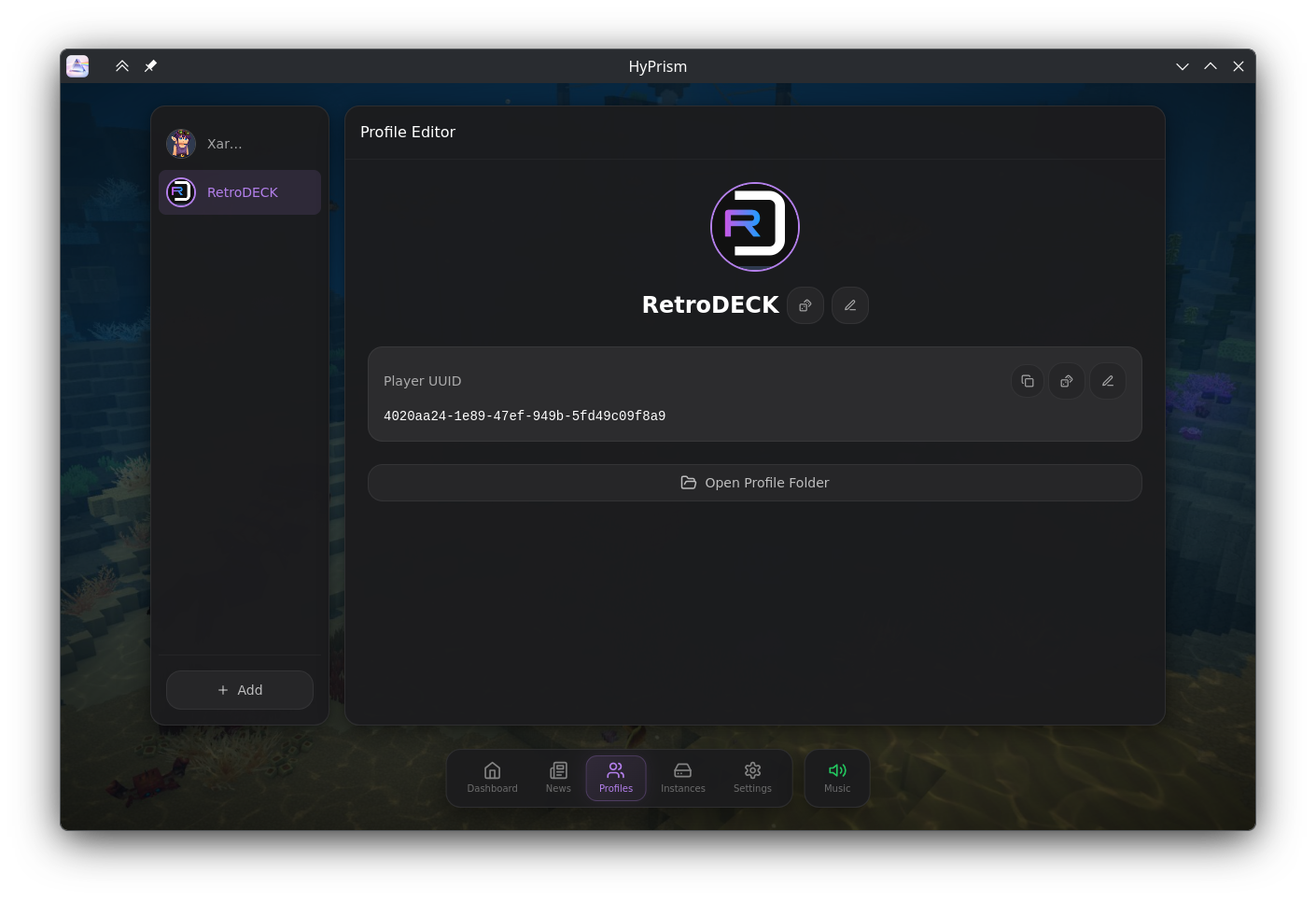Open the Settings tab
This screenshot has height=902, width=1316.
coord(752,778)
